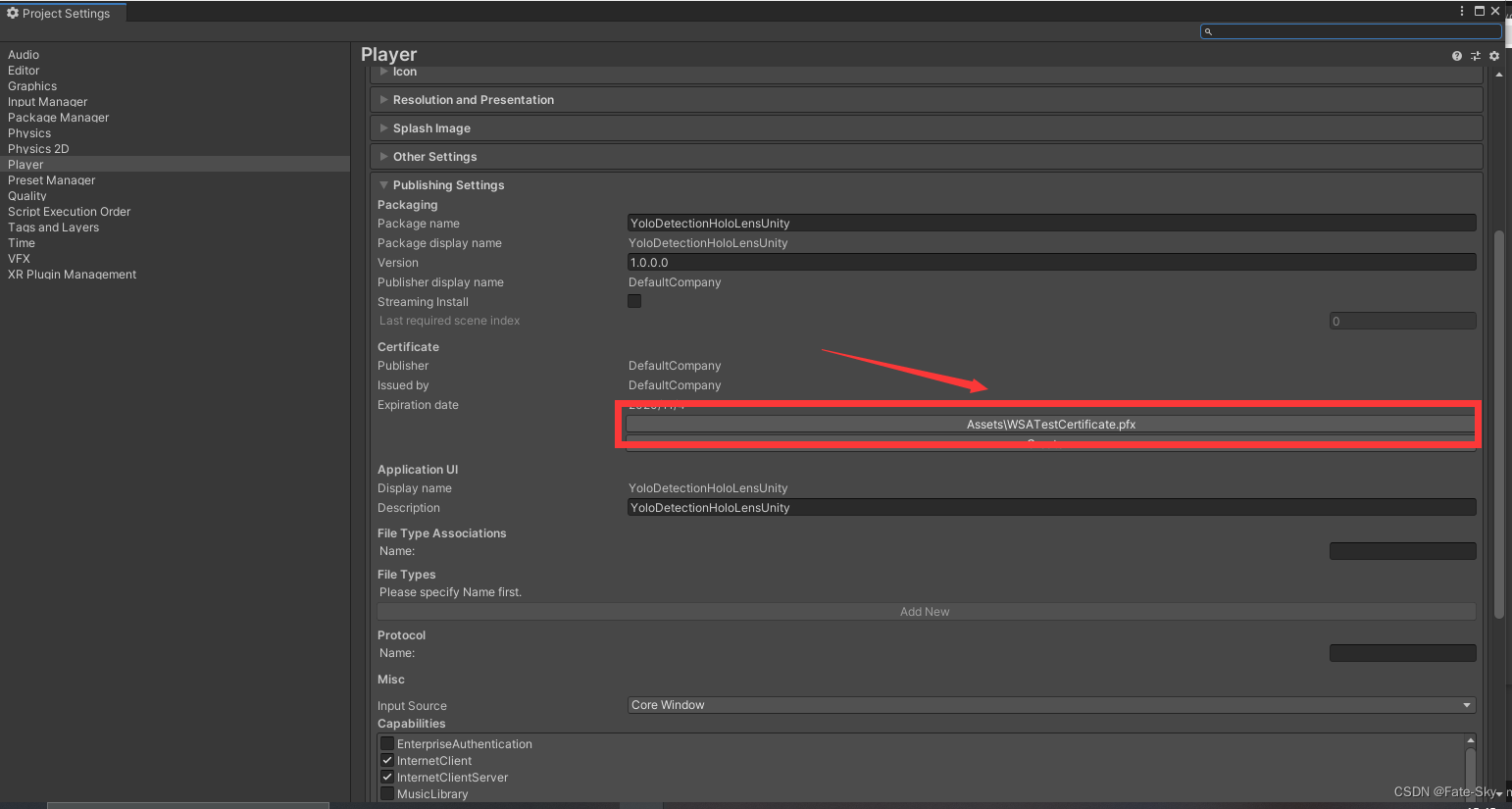The width and height of the screenshot is (1512, 809).
Task: Click the Project Settings gear icon on tab
Action: pos(13,13)
